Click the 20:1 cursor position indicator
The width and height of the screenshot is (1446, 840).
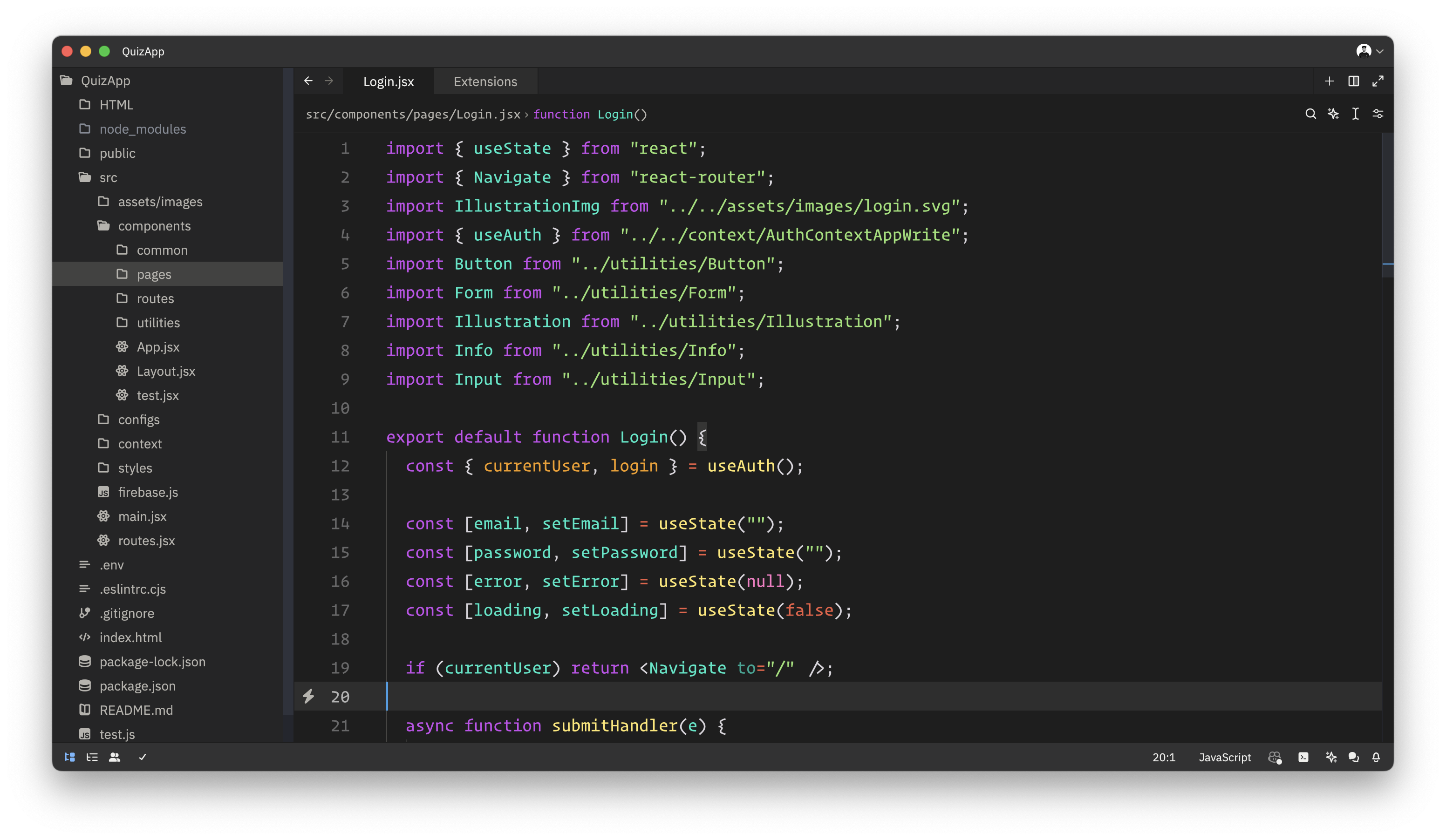click(1164, 757)
